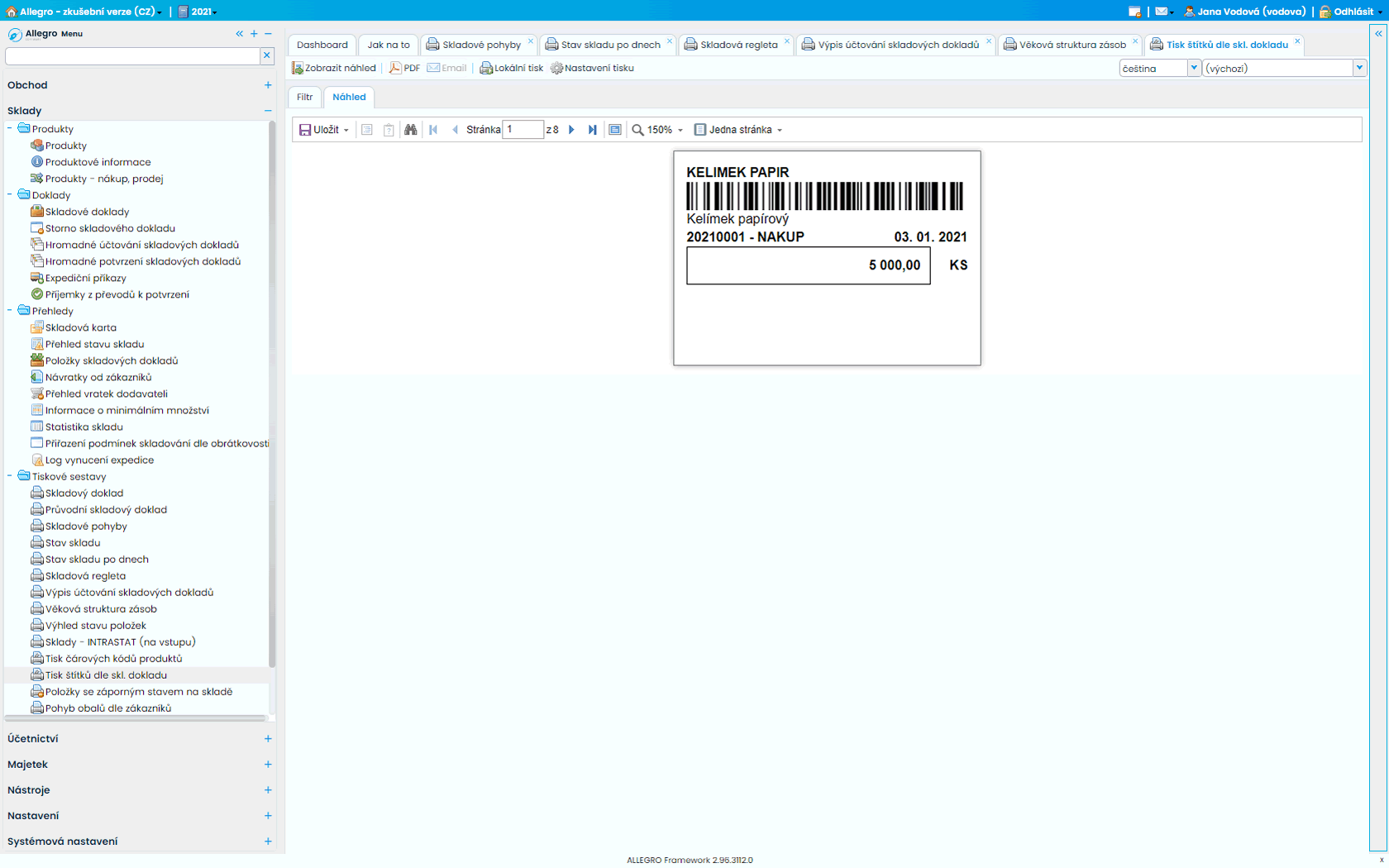The height and width of the screenshot is (868, 1389).
Task: Click the Zobrazit náhled button
Action: (334, 68)
